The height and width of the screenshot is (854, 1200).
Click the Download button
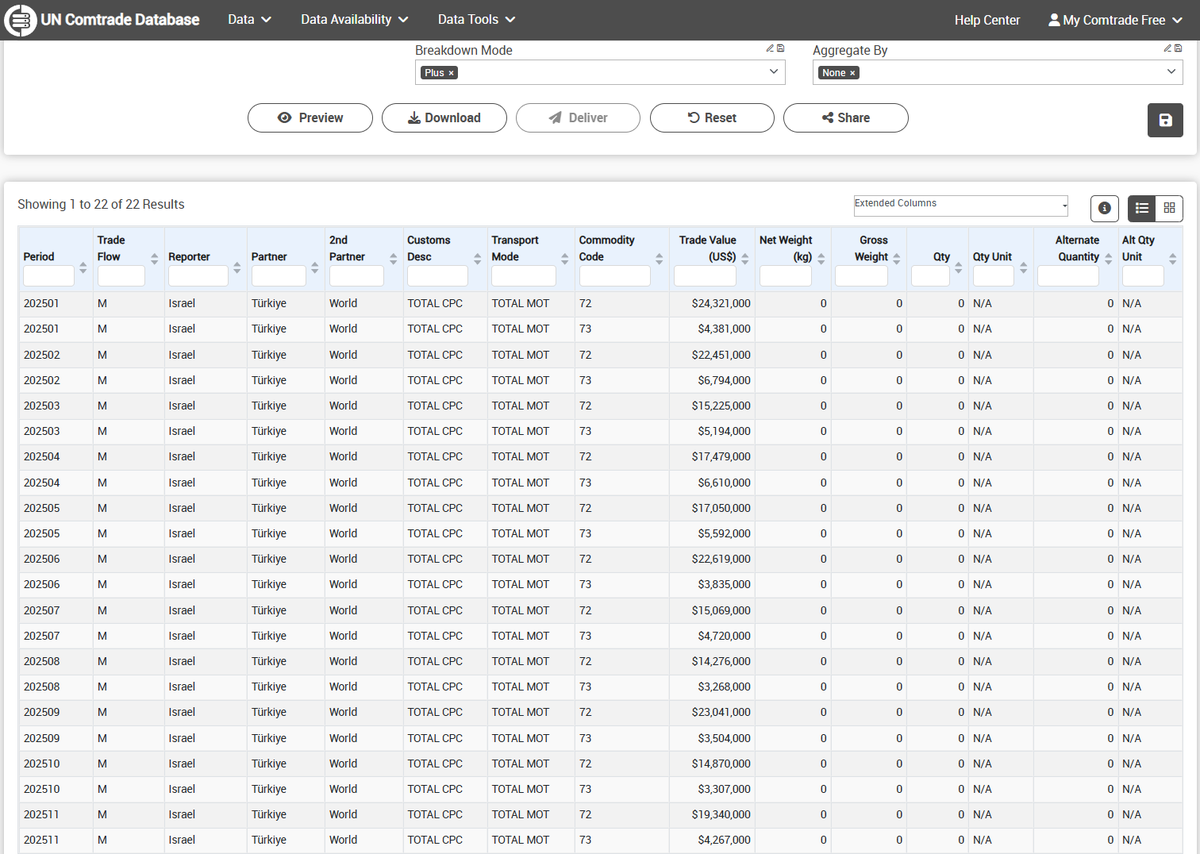444,118
